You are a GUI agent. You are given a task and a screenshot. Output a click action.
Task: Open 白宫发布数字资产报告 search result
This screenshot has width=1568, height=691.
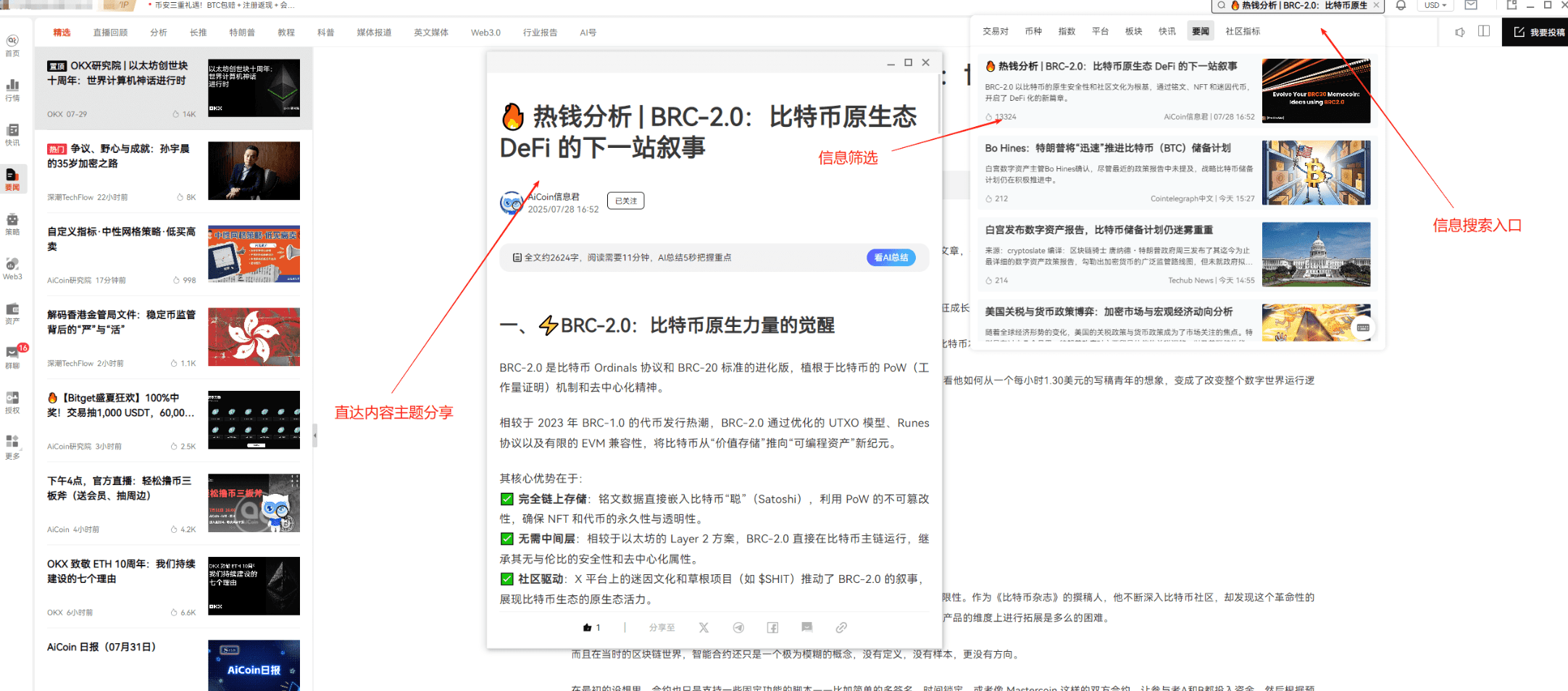tap(1177, 255)
